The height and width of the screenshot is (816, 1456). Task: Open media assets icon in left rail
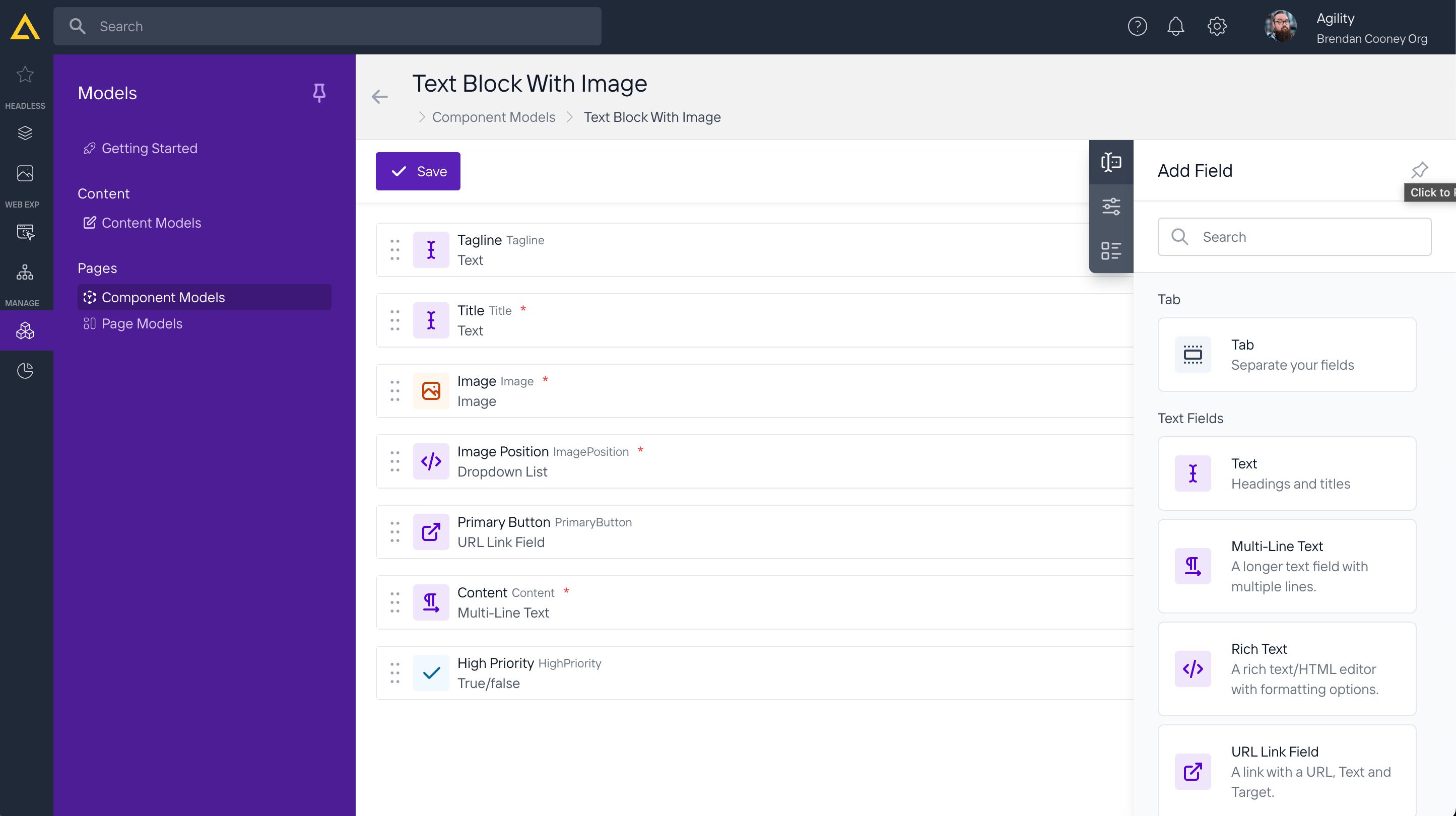25,173
